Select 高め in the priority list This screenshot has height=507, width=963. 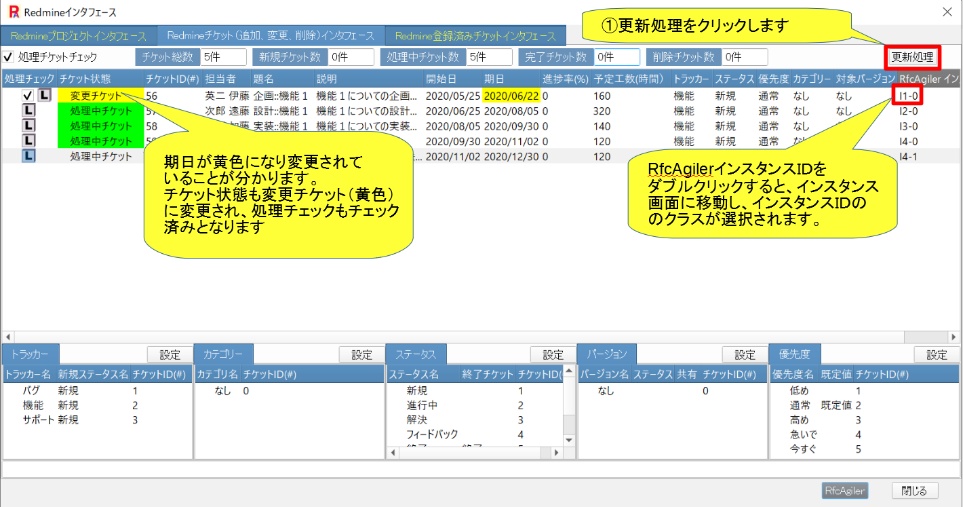point(799,420)
